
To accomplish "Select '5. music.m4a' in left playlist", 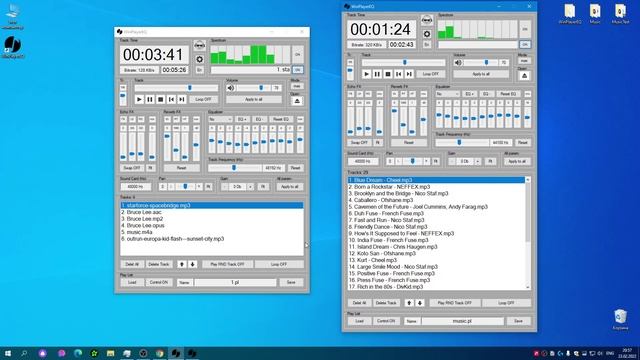I will (x=212, y=232).
